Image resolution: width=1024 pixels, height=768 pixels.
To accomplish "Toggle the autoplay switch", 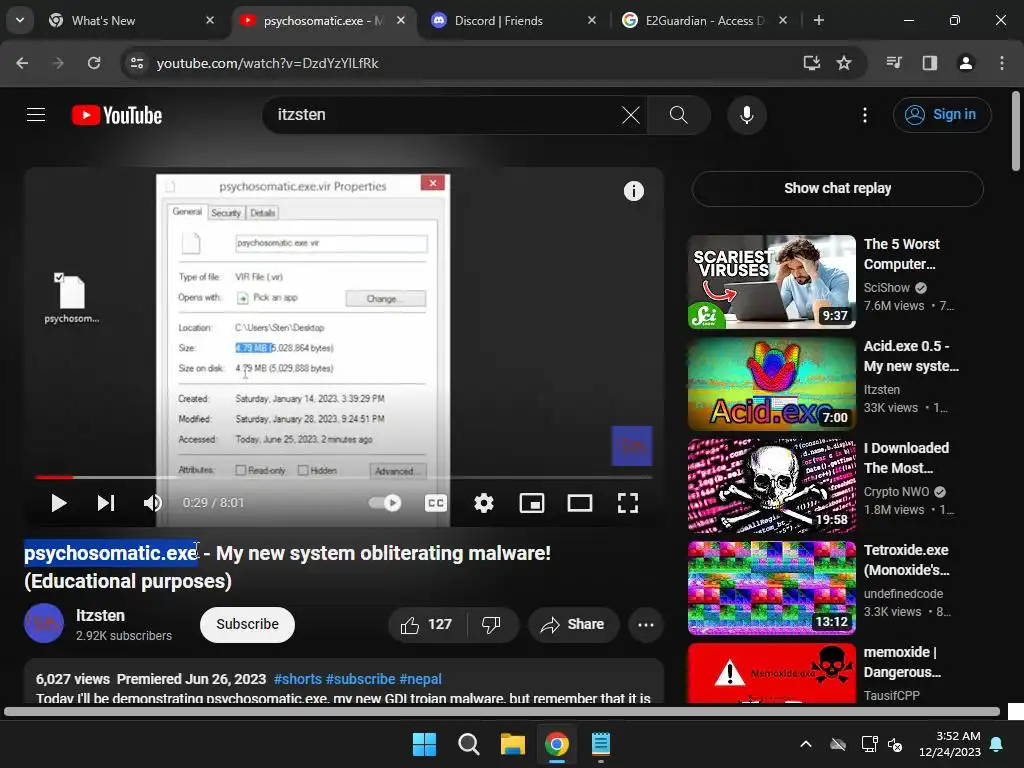I will [385, 503].
